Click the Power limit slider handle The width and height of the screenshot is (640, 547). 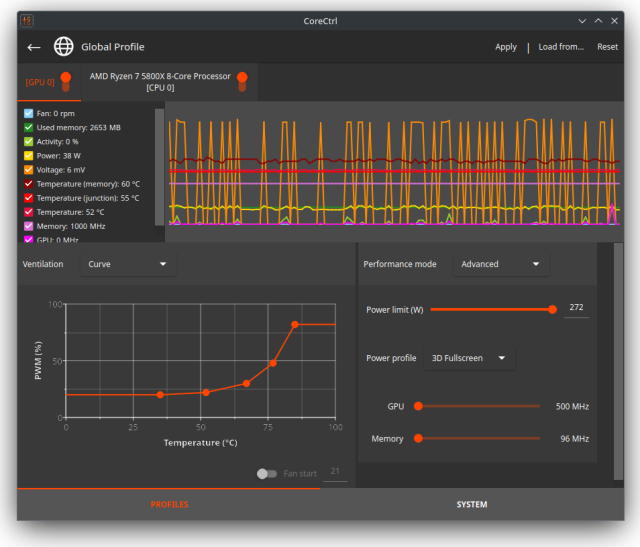click(552, 309)
